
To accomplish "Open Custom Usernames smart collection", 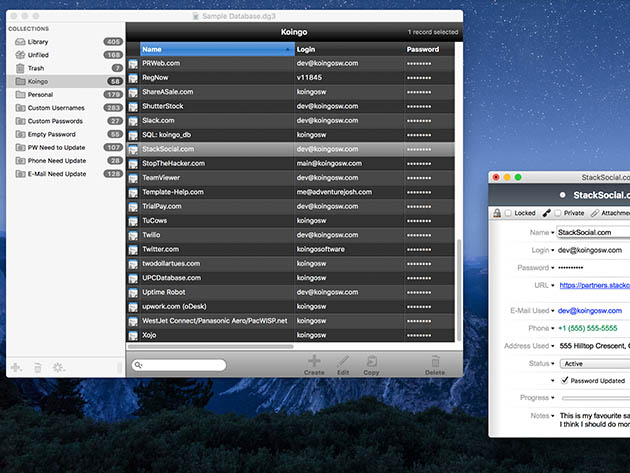I will pos(64,108).
